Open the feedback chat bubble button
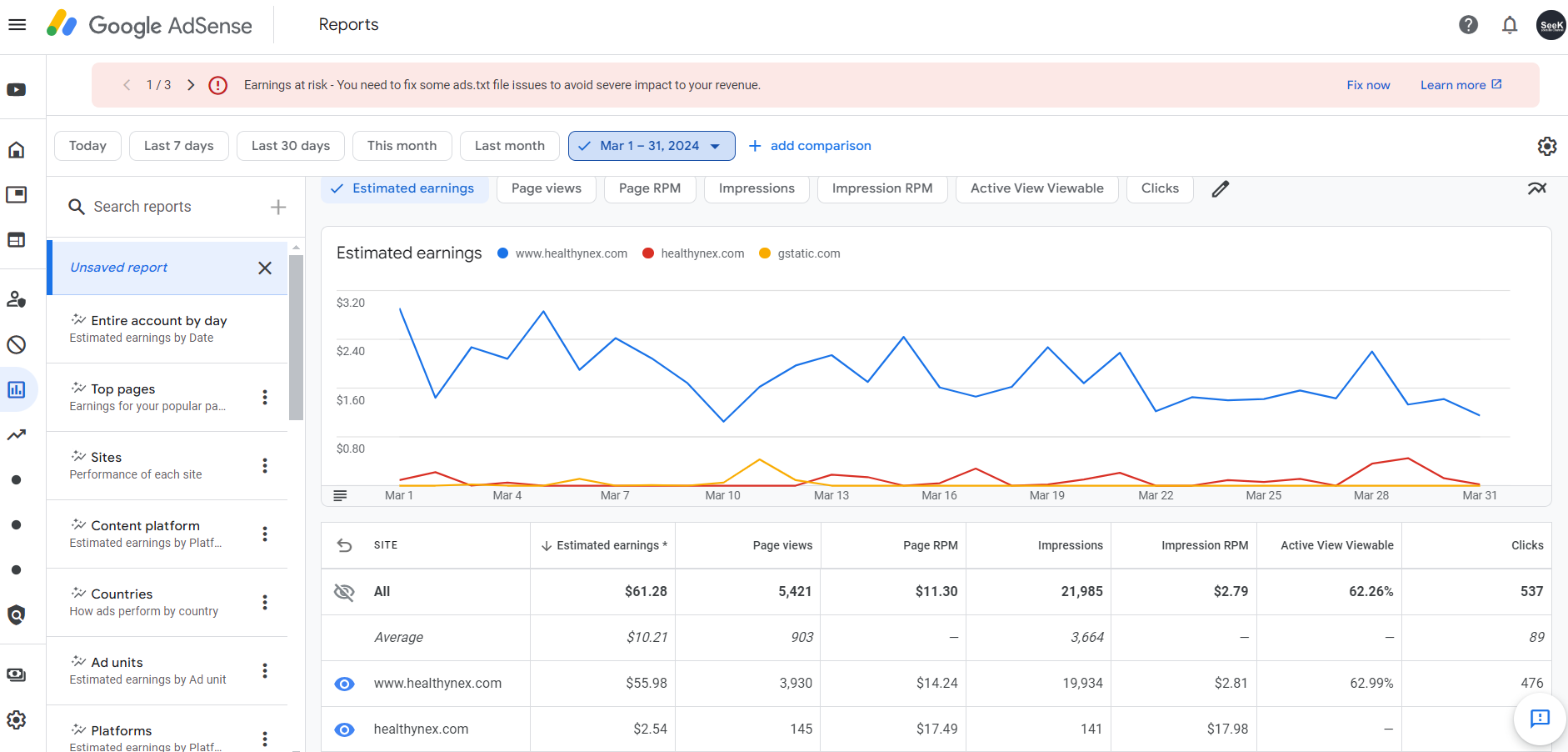The height and width of the screenshot is (752, 1568). (x=1540, y=718)
